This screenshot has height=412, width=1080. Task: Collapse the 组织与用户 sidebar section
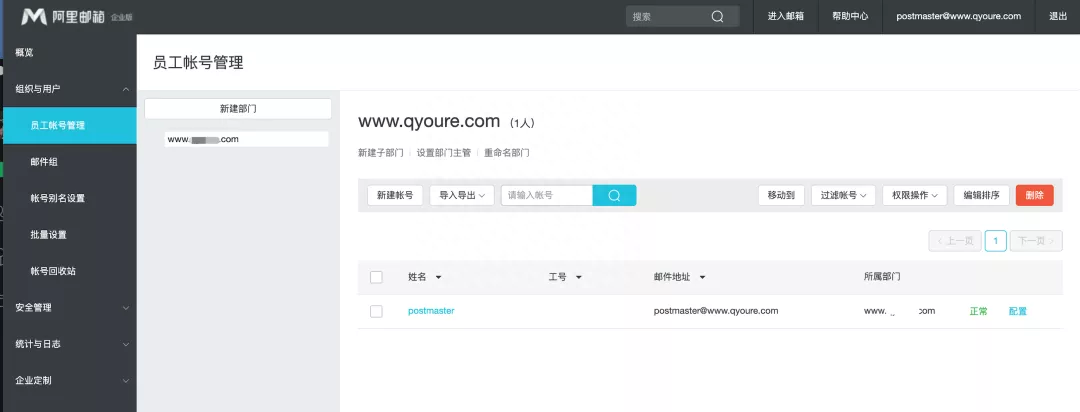(125, 89)
